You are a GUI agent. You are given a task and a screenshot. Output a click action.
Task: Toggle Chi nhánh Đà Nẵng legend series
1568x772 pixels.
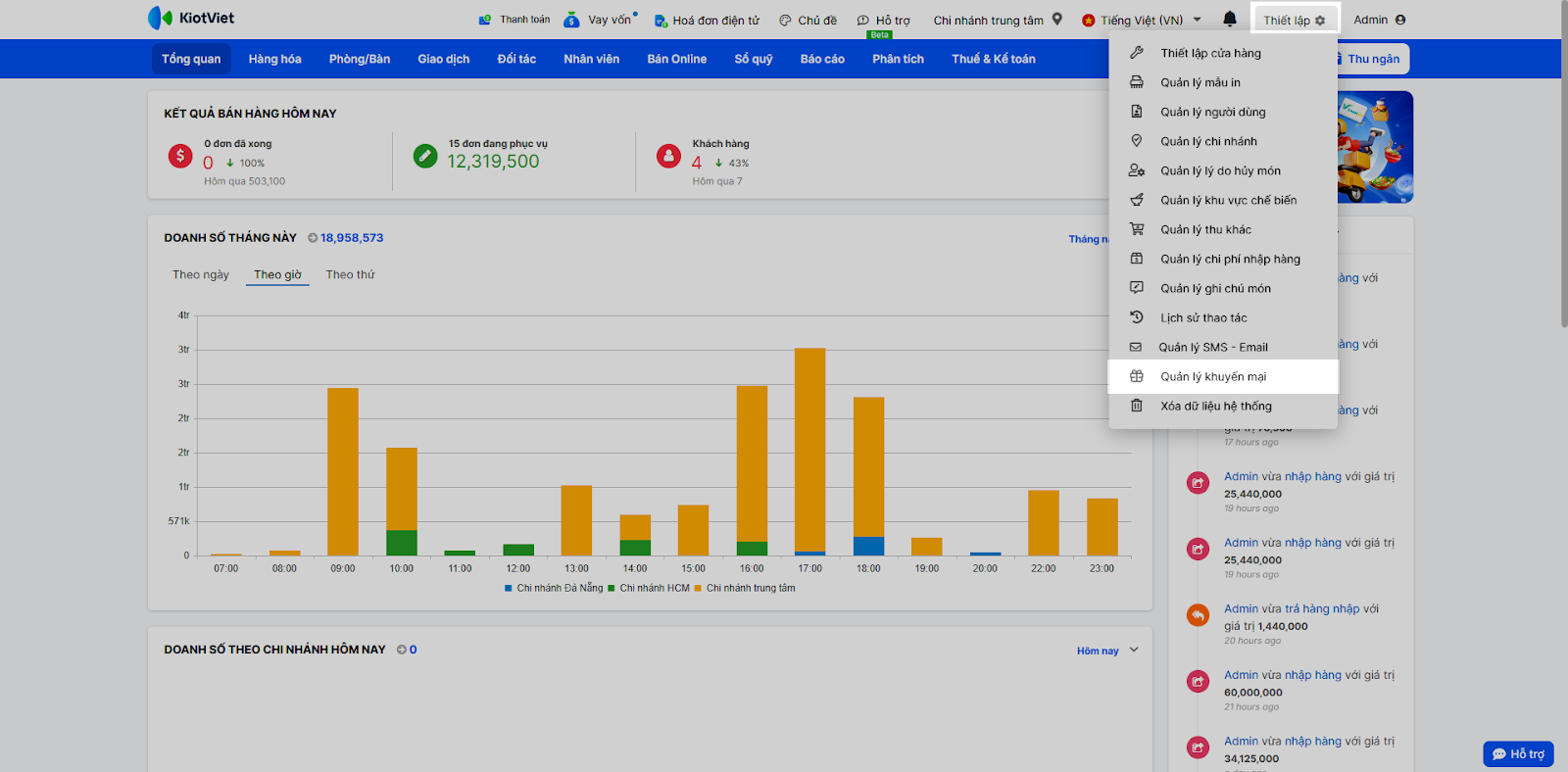[x=555, y=588]
